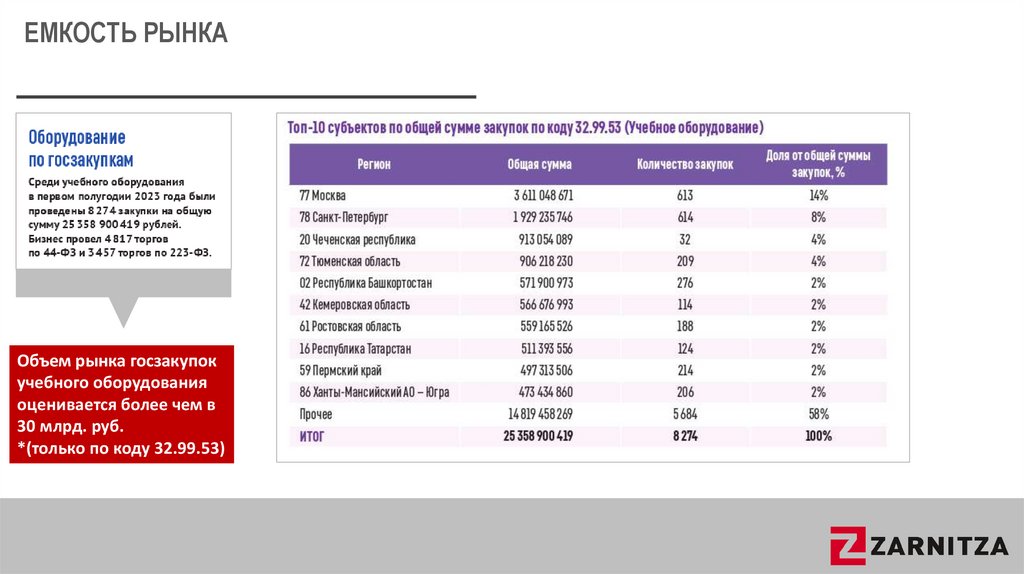The image size is (1024, 574).
Task: Click the 'ЕМКОСТЬ РЫНКА' slide title
Action: (126, 33)
